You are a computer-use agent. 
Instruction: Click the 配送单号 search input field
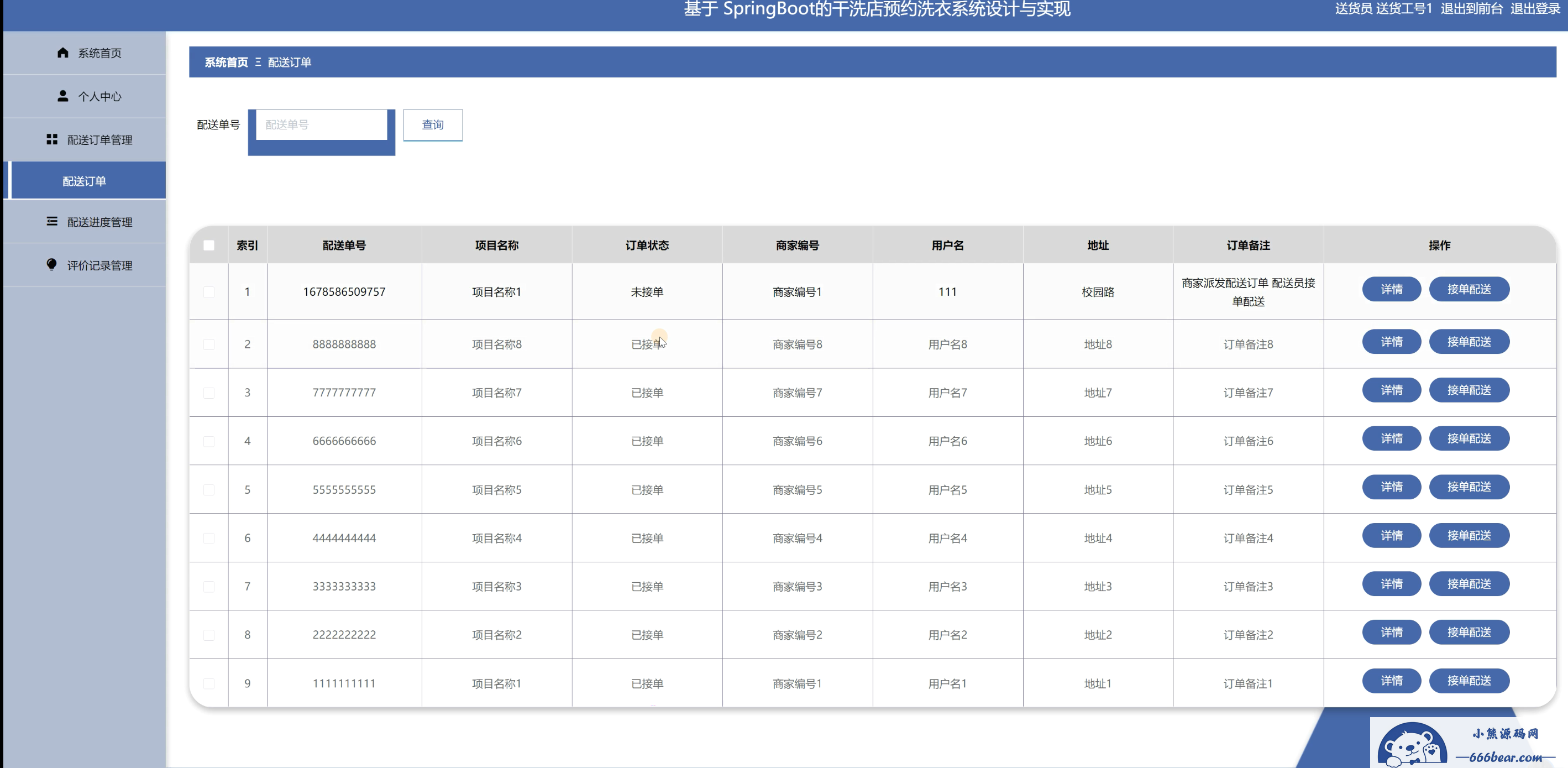321,124
